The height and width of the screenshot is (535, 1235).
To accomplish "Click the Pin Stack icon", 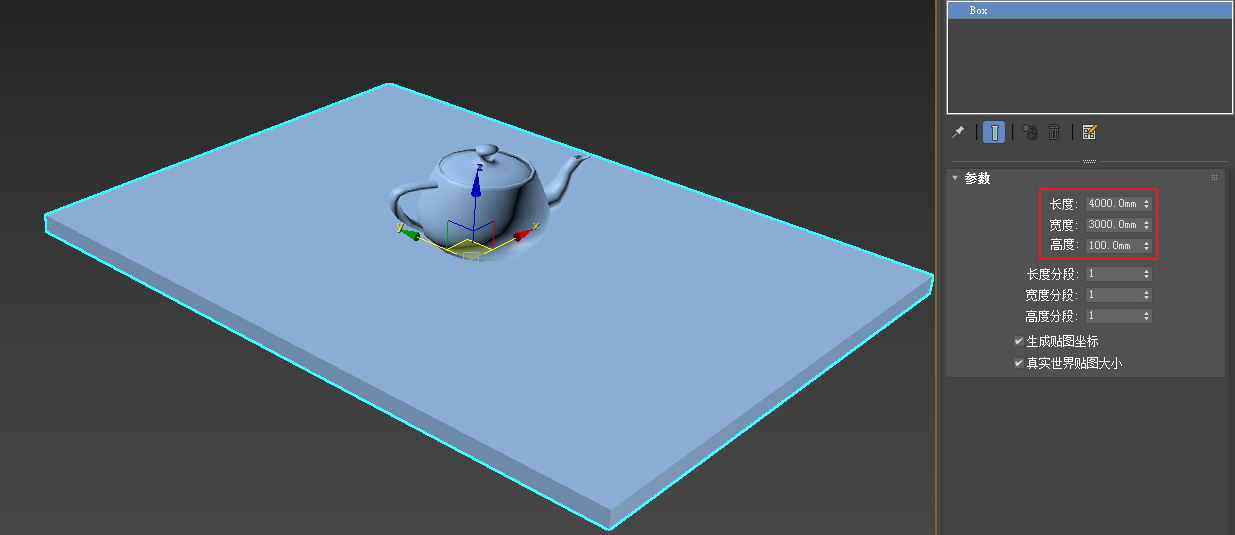I will pyautogui.click(x=958, y=132).
